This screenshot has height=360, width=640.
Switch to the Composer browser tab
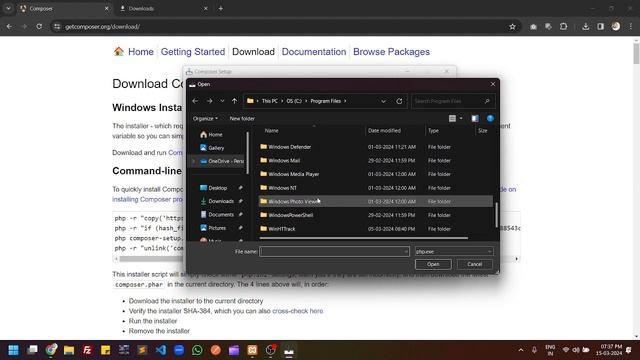coord(63,8)
